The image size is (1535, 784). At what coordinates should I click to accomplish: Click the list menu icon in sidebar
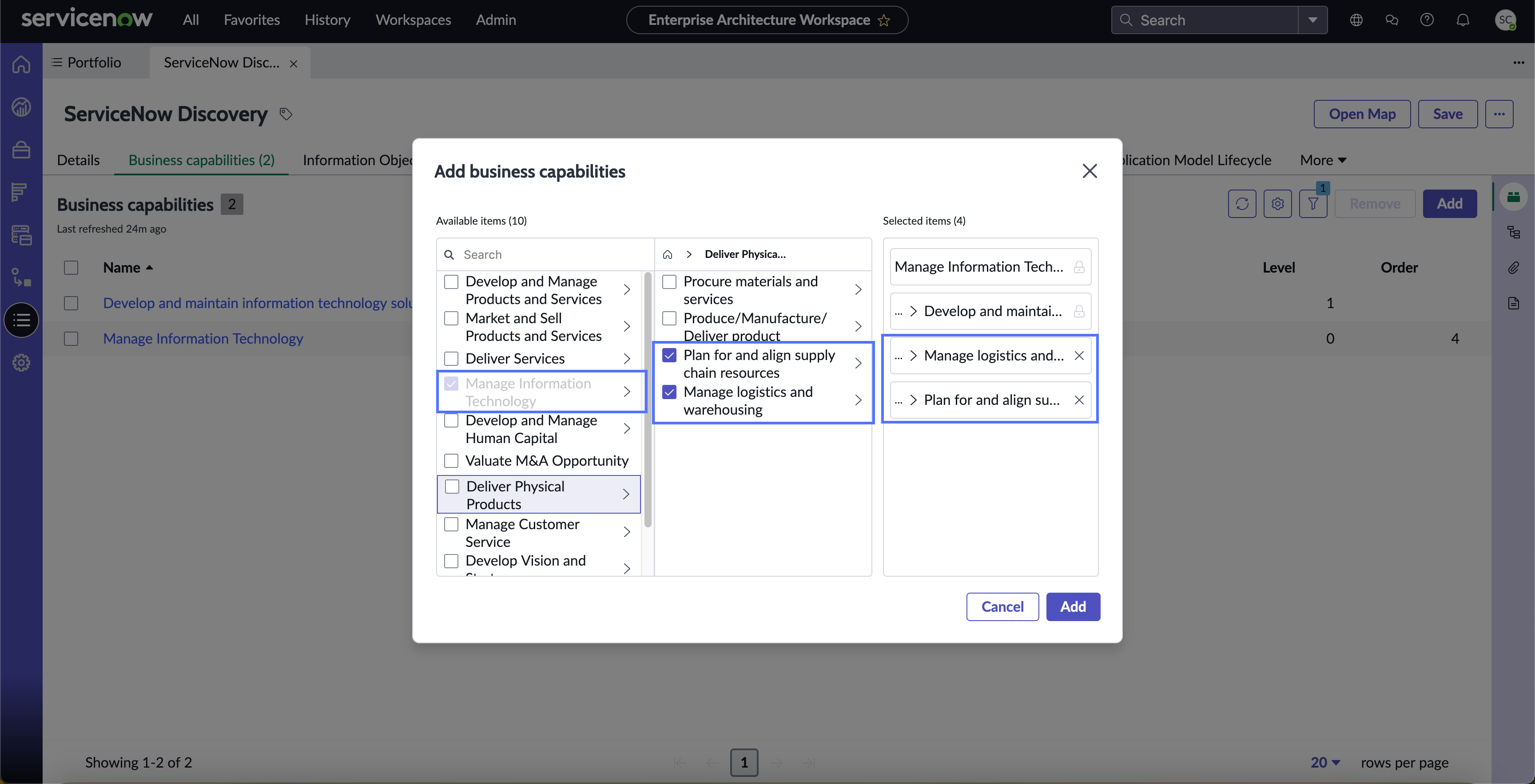click(21, 320)
